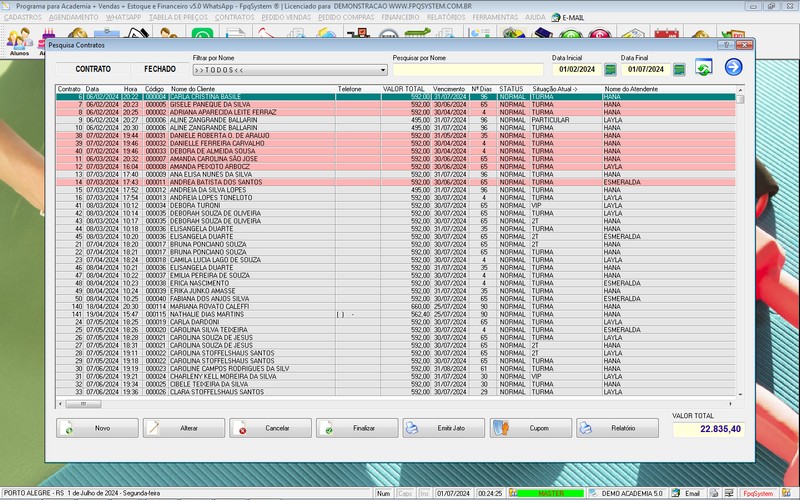Click the horizontal scrollbar left arrow
The image size is (800, 500).
60,404
